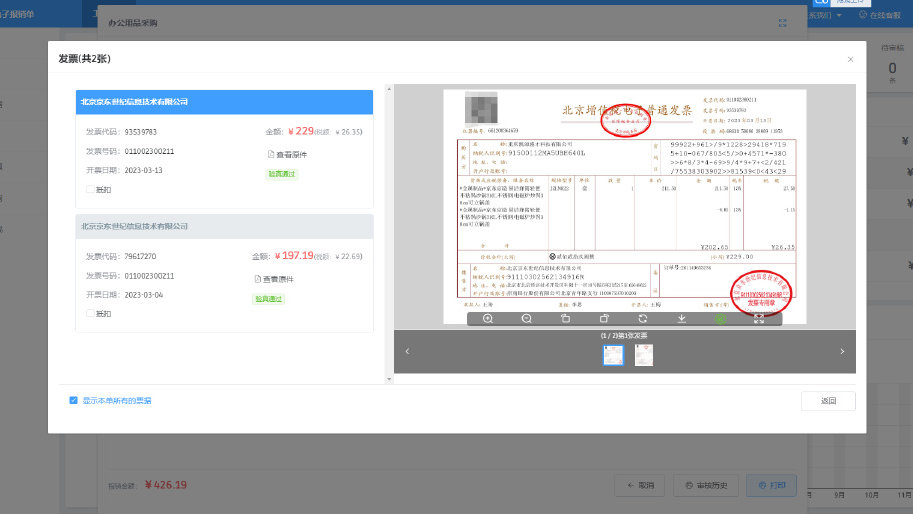The height and width of the screenshot is (514, 913).
Task: Select the second invoice card header
Action: pos(224,226)
